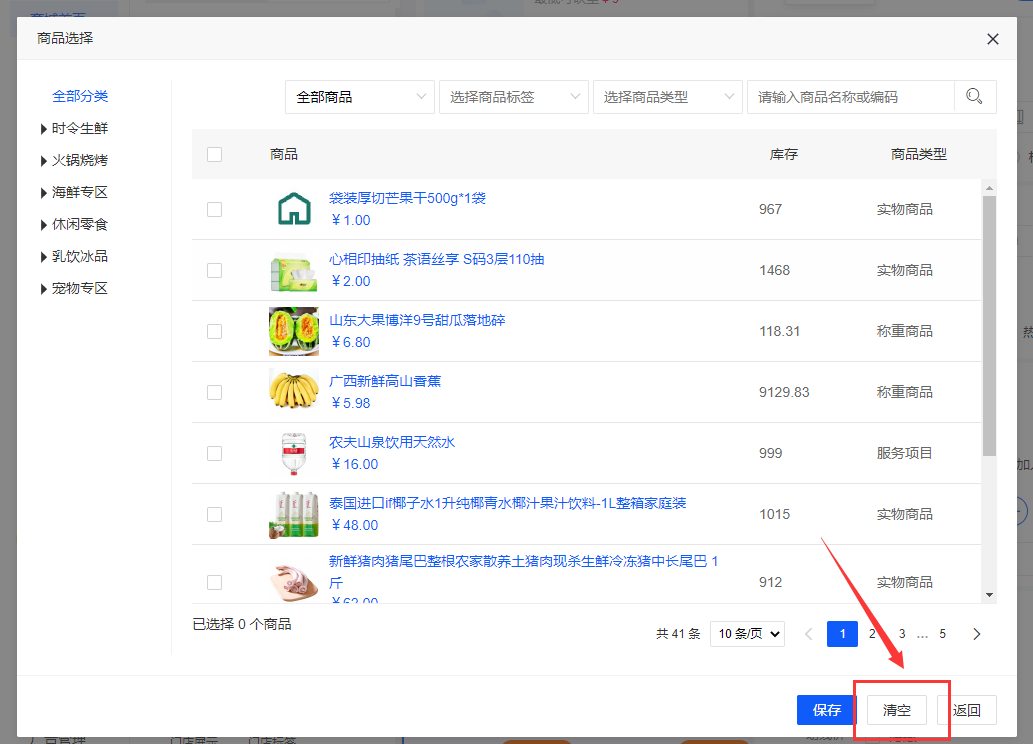Click the product list vertical scrollbar
1033x744 pixels.
[x=989, y=325]
